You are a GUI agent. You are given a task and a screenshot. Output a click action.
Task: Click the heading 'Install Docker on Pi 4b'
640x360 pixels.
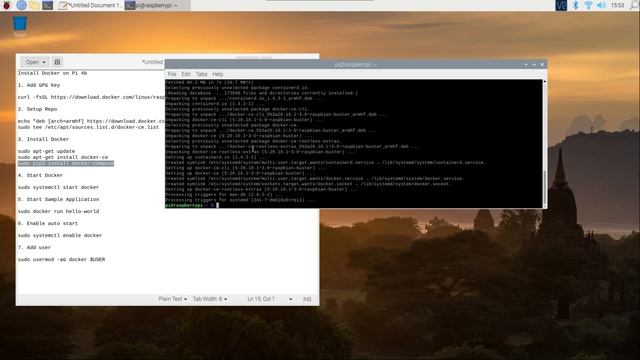pos(52,73)
